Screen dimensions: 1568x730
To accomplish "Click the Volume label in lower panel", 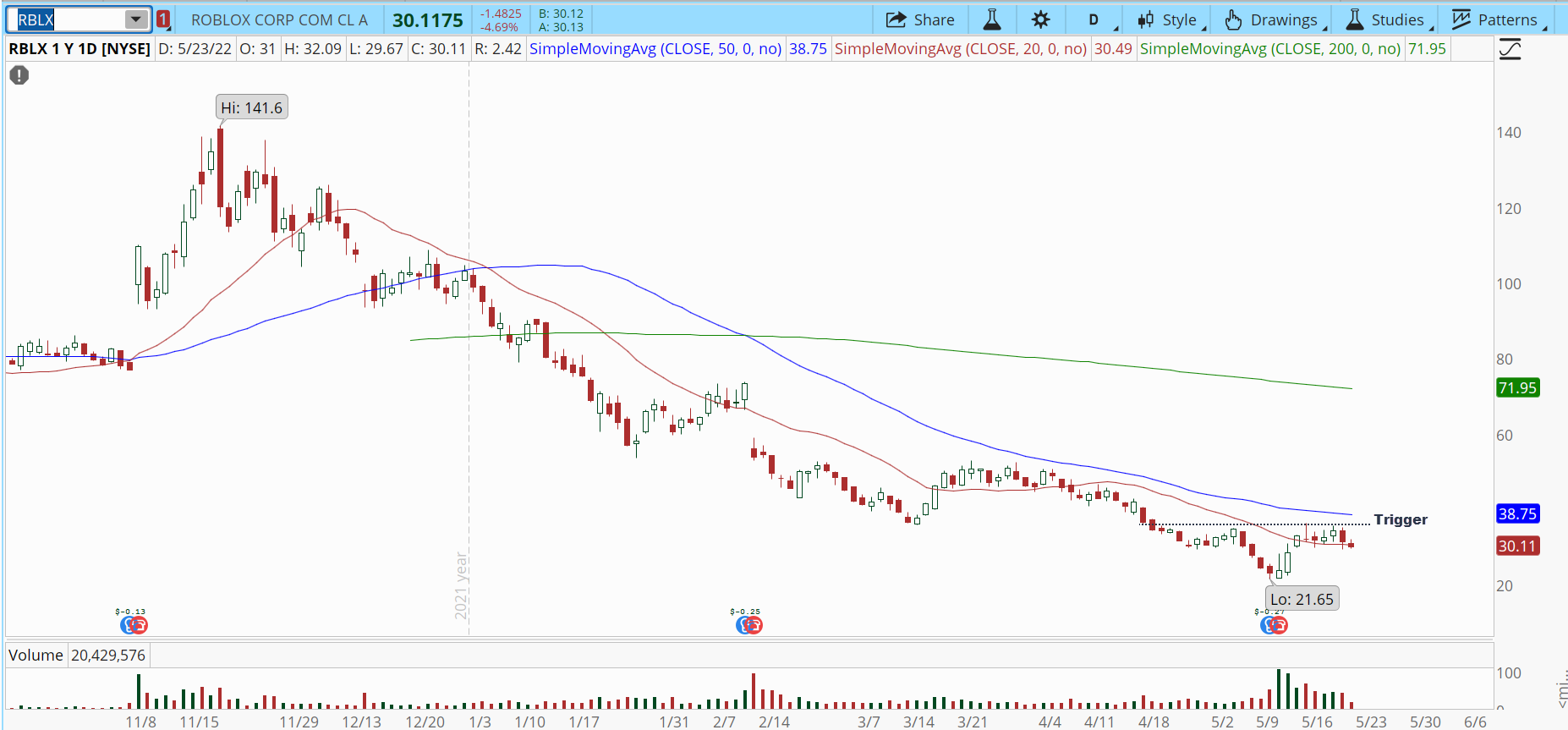I will point(36,656).
